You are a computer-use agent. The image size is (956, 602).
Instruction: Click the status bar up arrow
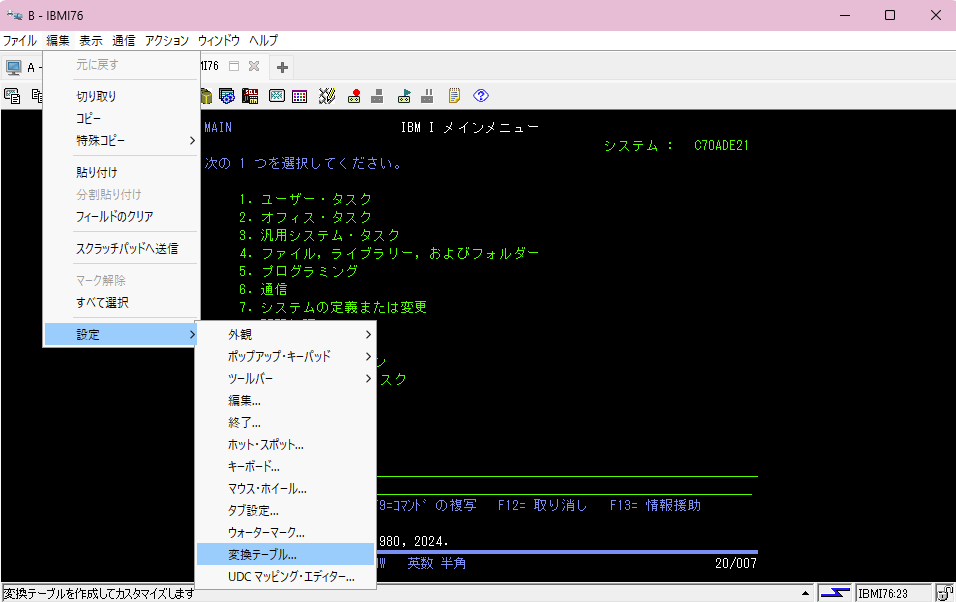click(x=805, y=593)
